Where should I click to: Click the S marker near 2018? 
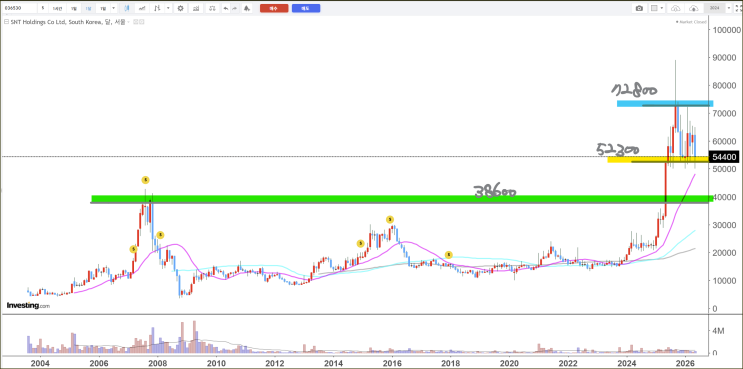448,255
